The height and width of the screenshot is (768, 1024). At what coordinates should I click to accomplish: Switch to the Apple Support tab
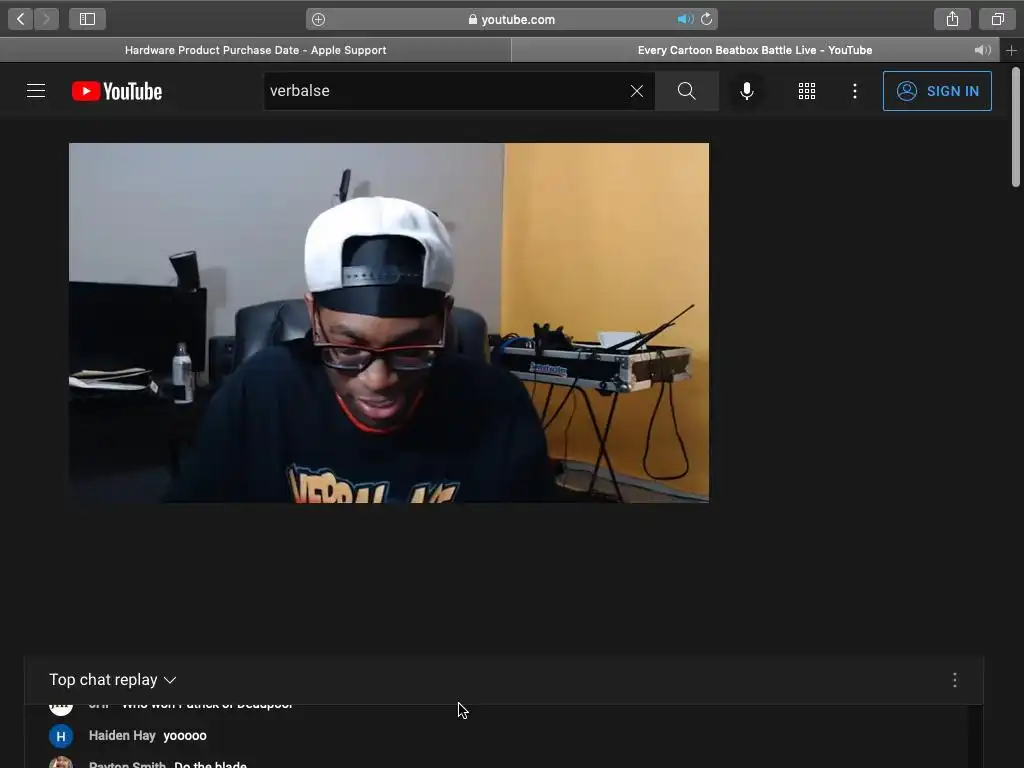click(255, 50)
